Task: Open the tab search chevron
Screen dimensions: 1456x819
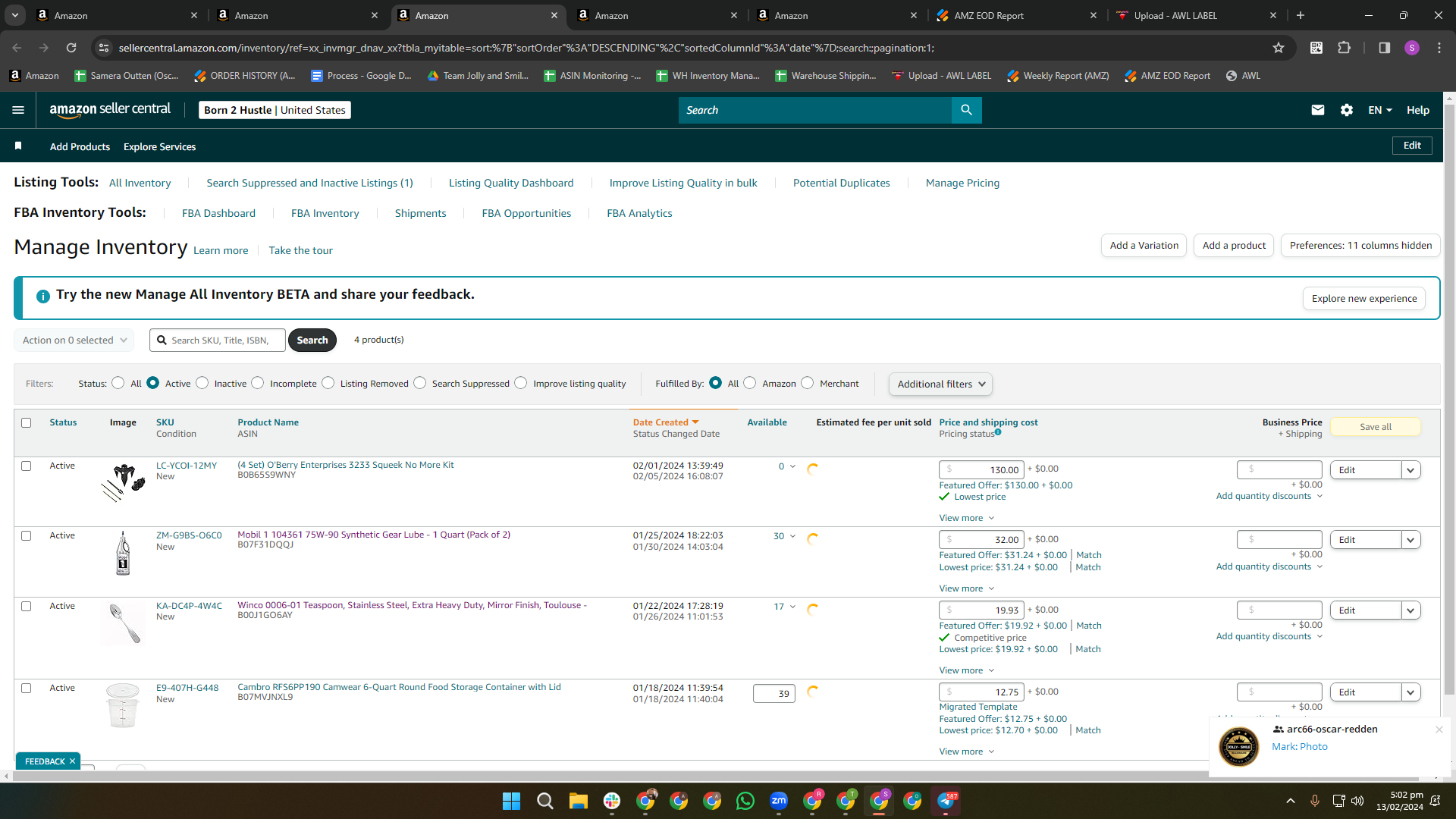Action: click(x=15, y=15)
